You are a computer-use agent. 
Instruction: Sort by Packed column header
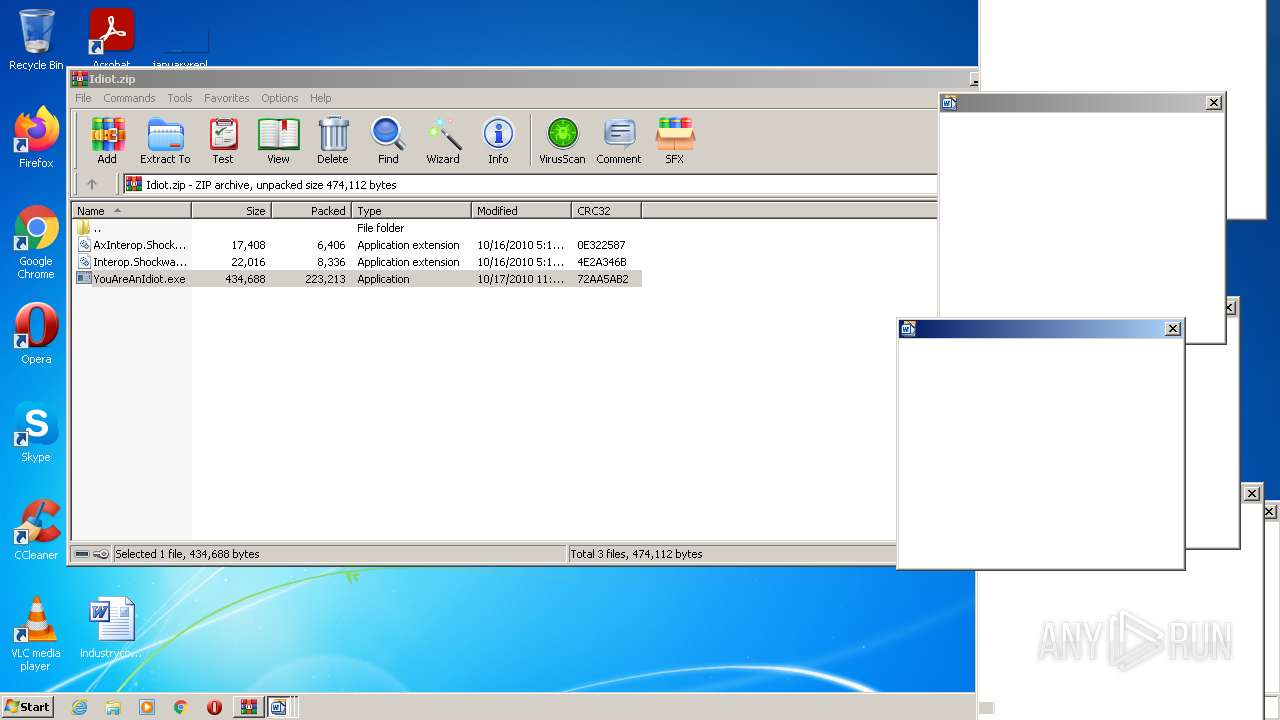click(x=311, y=211)
